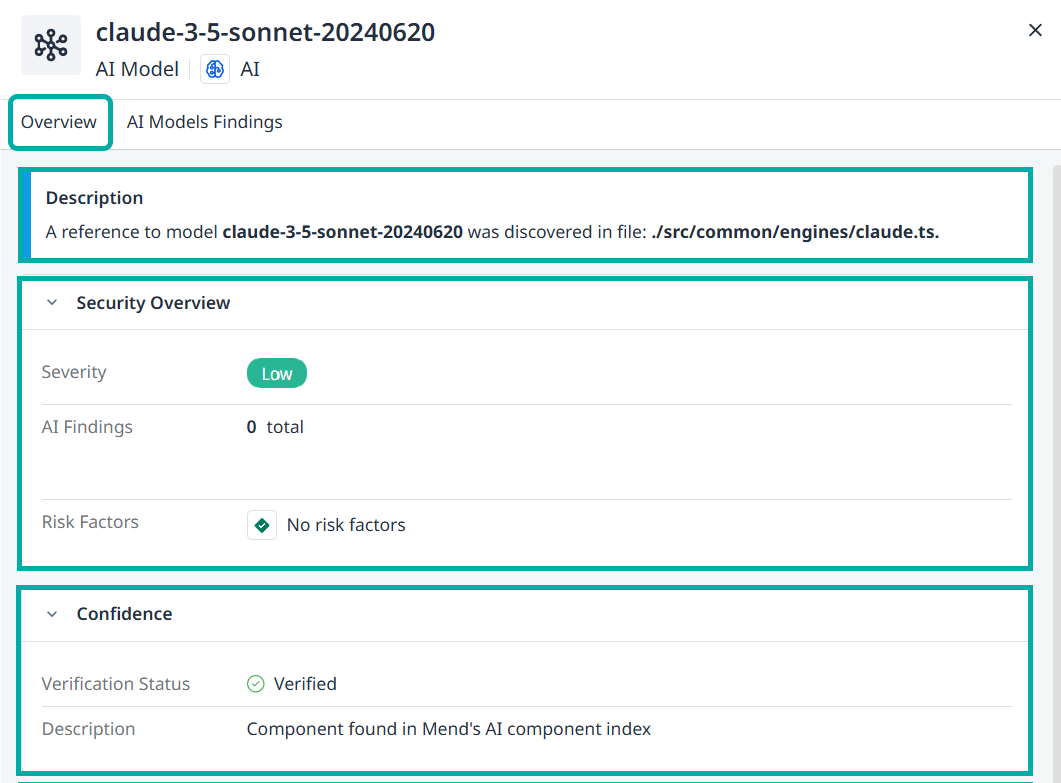
Task: Click the Verified status text
Action: 305,684
